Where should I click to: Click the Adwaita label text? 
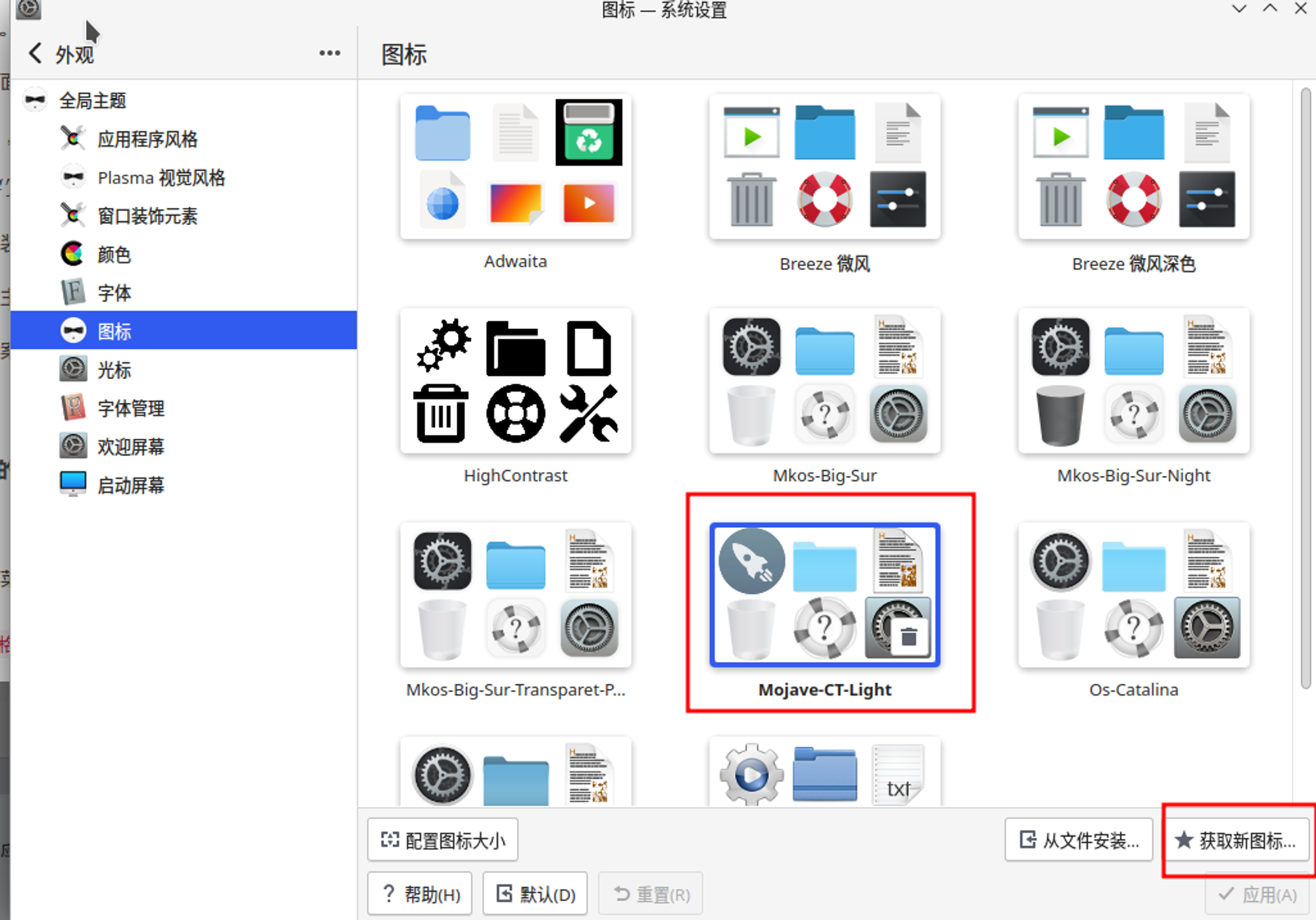(x=516, y=261)
